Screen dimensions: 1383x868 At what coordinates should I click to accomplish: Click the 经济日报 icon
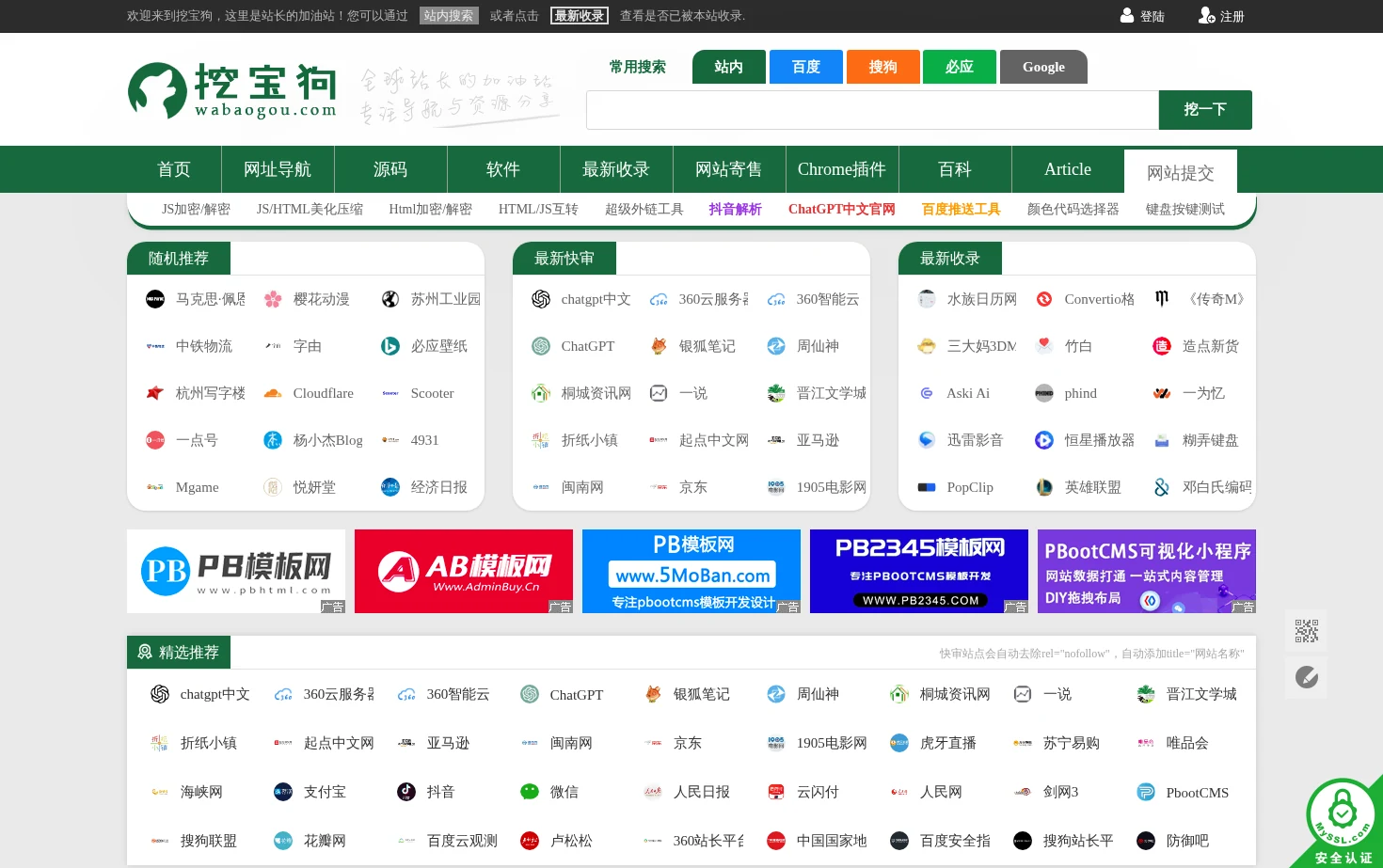click(390, 487)
